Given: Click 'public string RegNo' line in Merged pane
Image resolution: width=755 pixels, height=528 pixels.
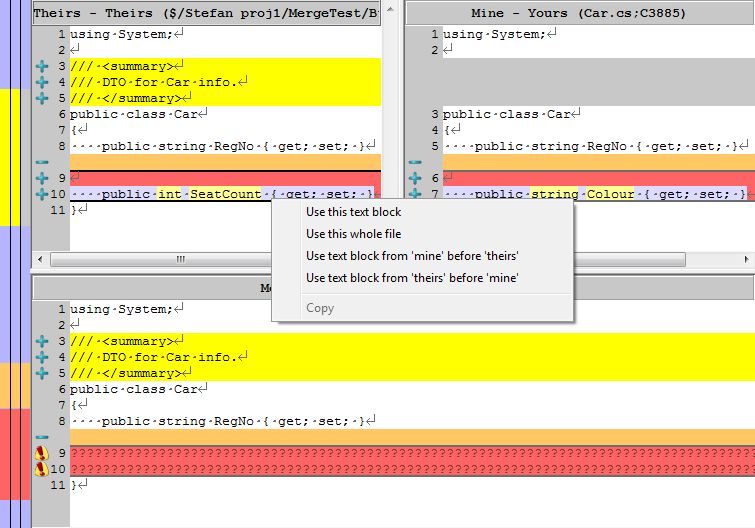Looking at the screenshot, I should tap(412, 421).
